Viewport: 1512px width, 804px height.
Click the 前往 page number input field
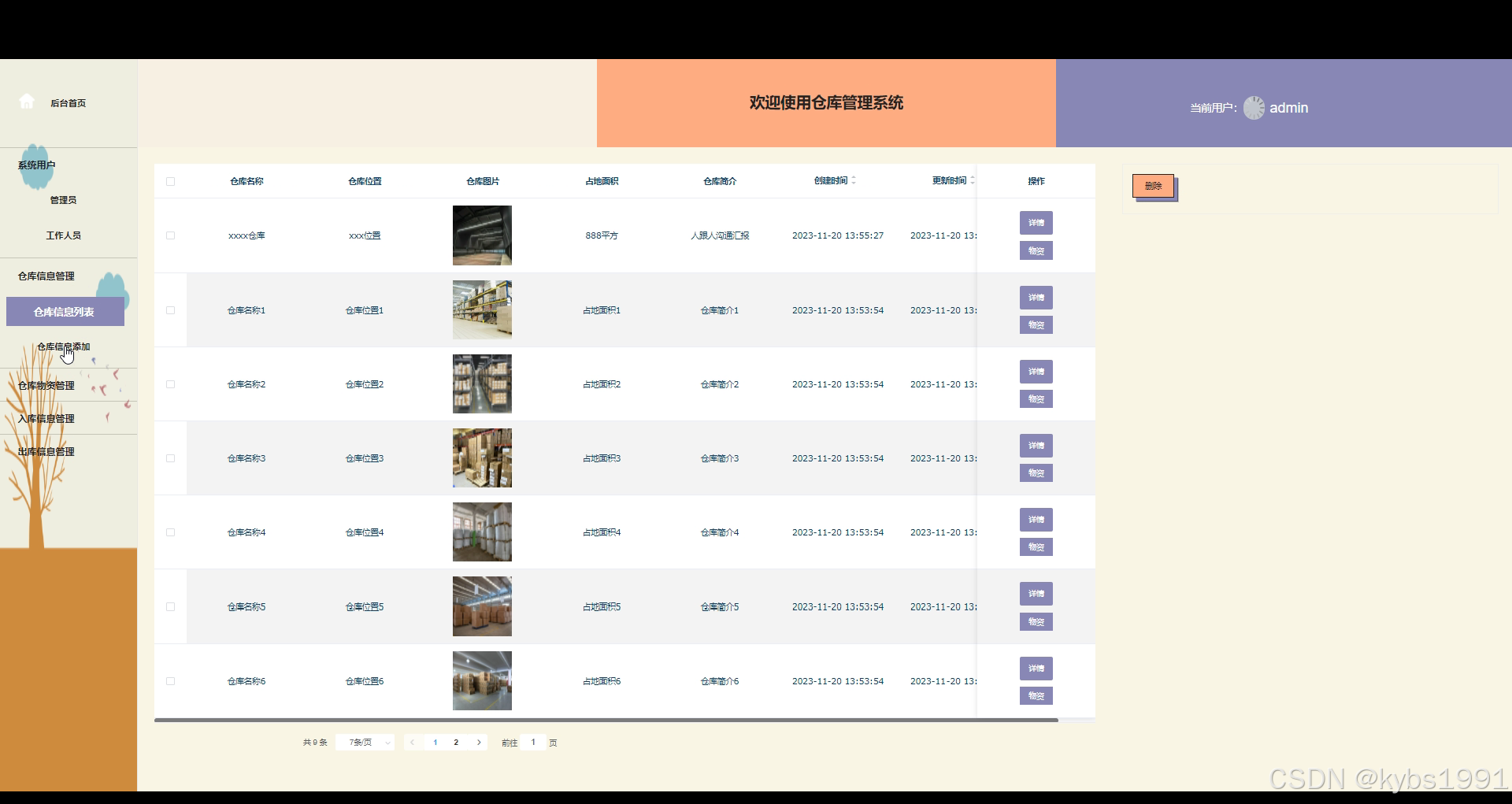533,743
